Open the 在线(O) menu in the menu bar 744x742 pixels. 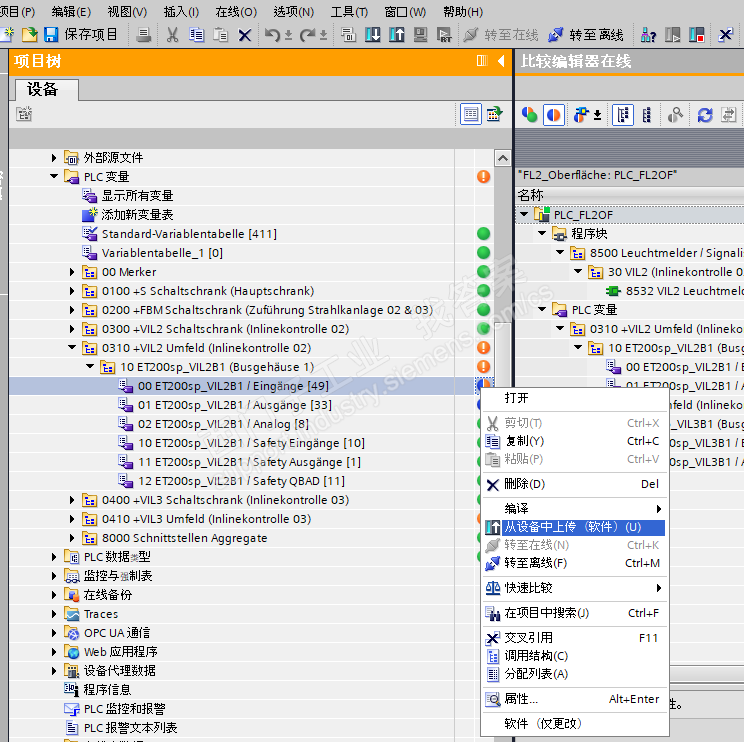[x=235, y=12]
